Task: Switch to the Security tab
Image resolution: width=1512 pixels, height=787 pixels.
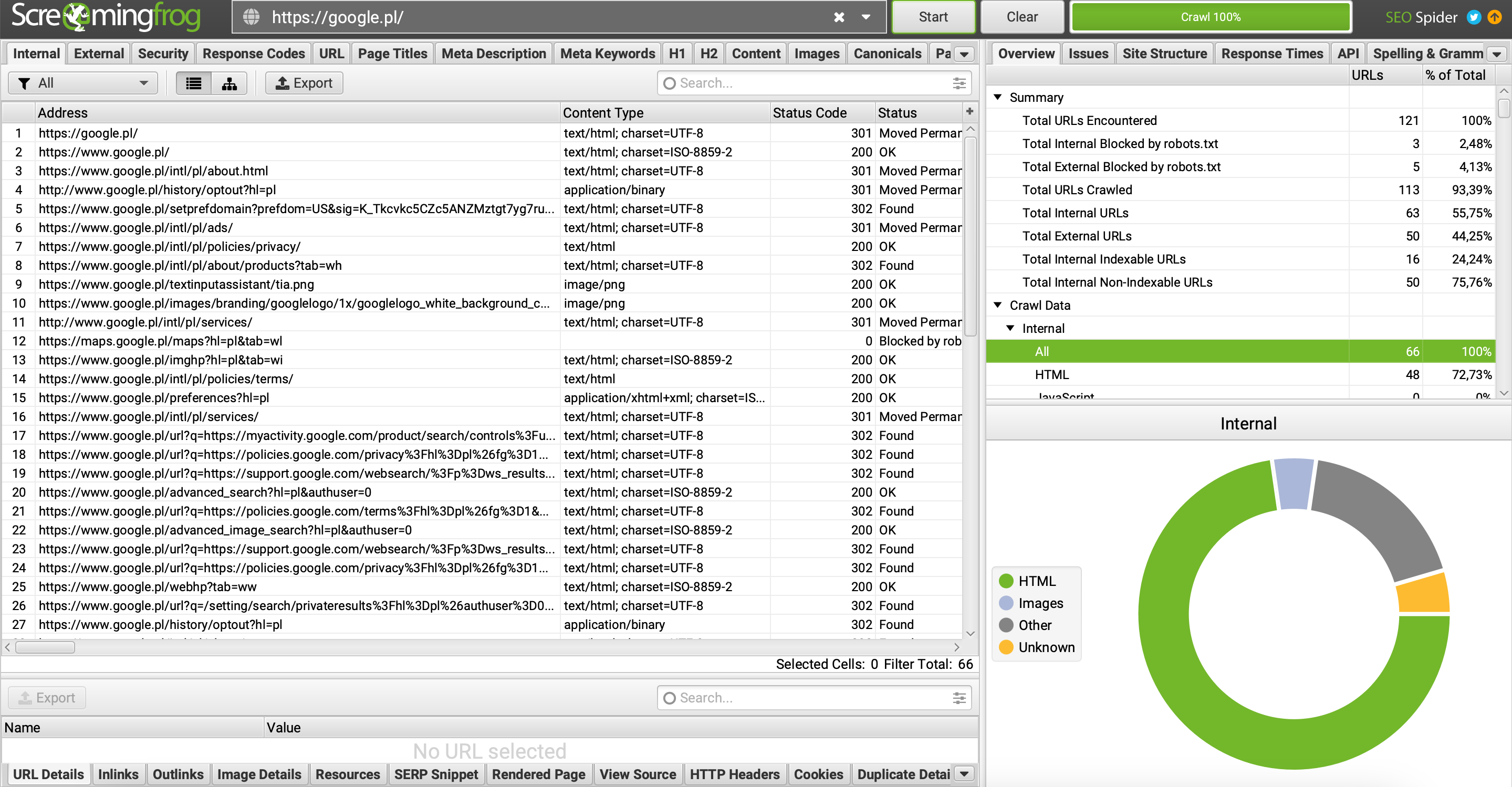Action: point(163,54)
